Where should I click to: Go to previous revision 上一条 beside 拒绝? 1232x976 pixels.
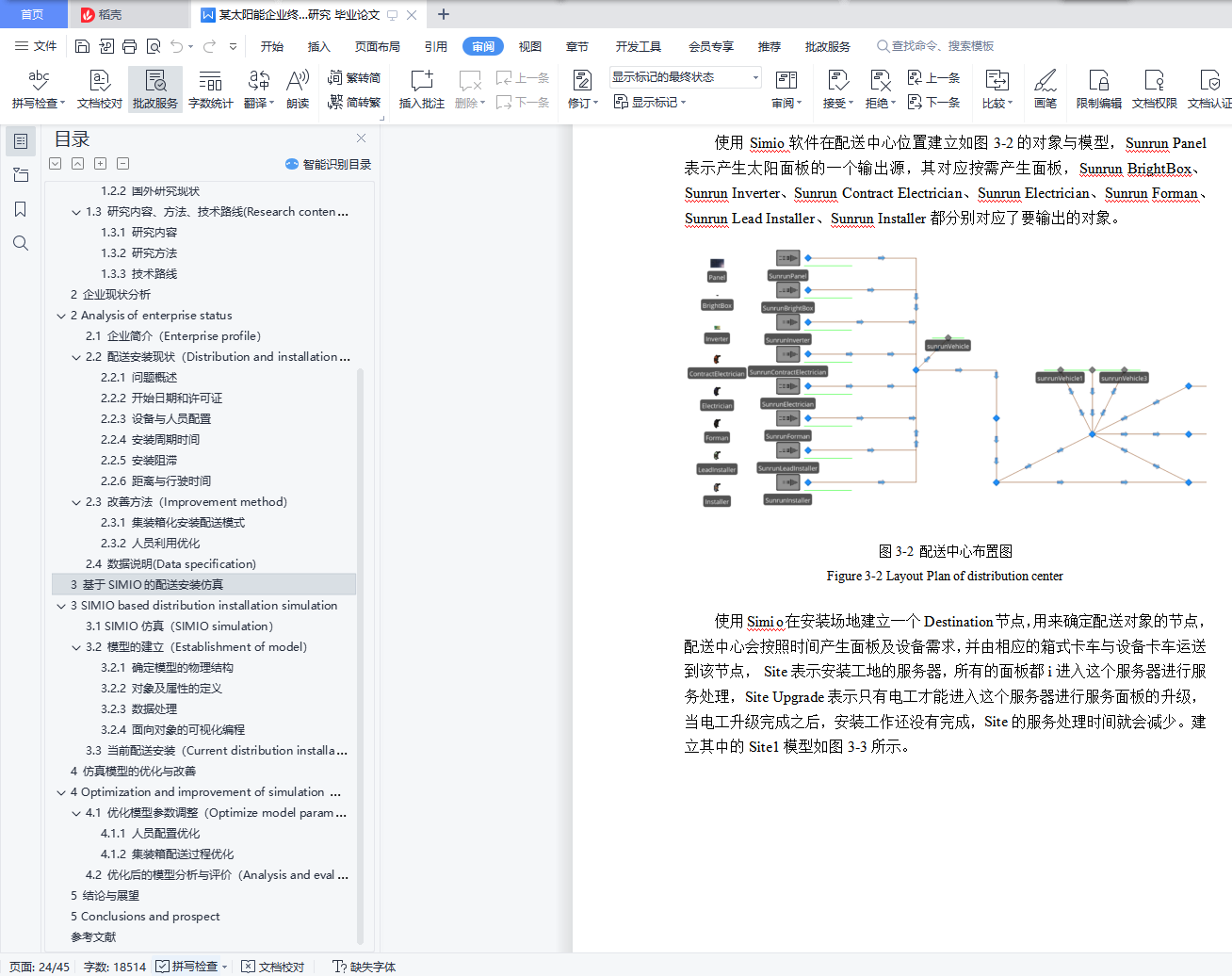pyautogui.click(x=933, y=78)
